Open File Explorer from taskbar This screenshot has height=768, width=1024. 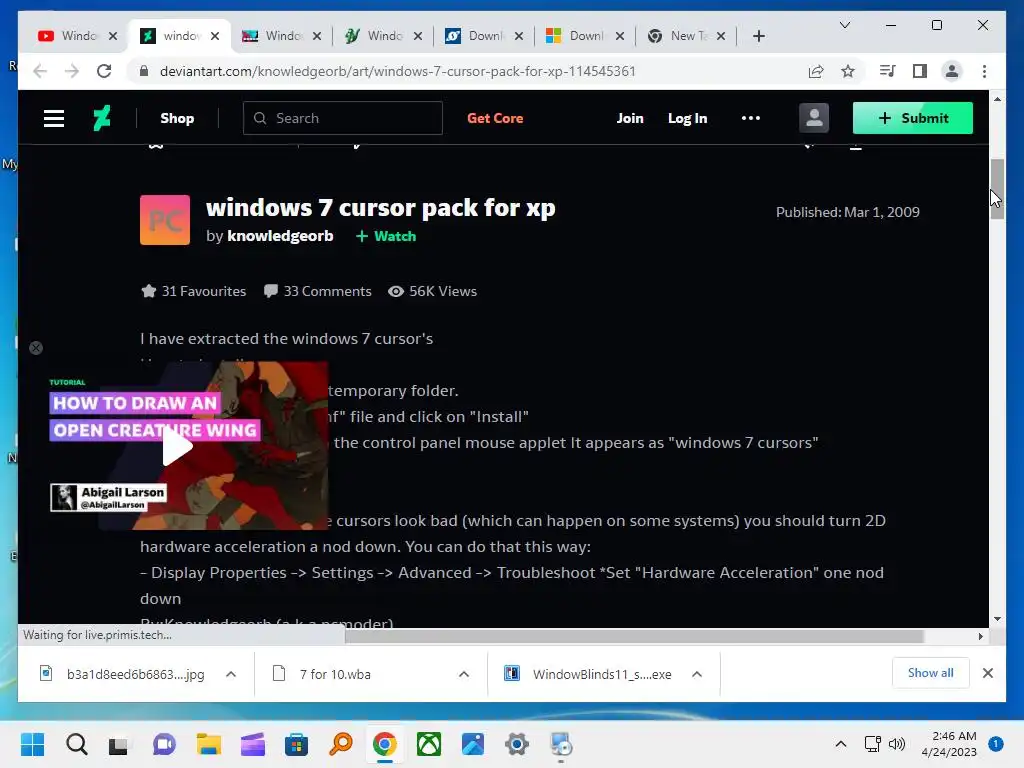click(x=208, y=744)
